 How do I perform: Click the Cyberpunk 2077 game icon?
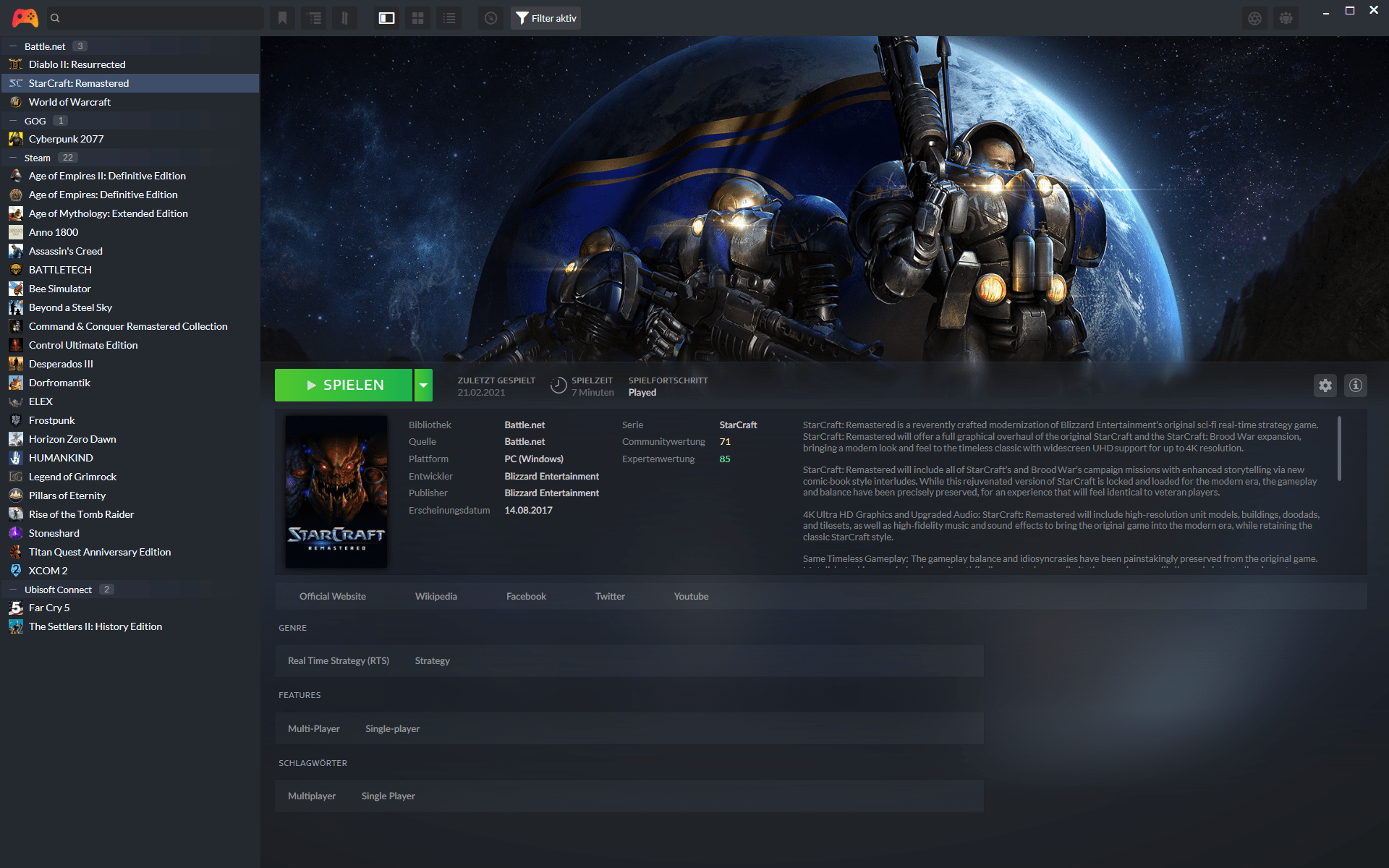(16, 139)
